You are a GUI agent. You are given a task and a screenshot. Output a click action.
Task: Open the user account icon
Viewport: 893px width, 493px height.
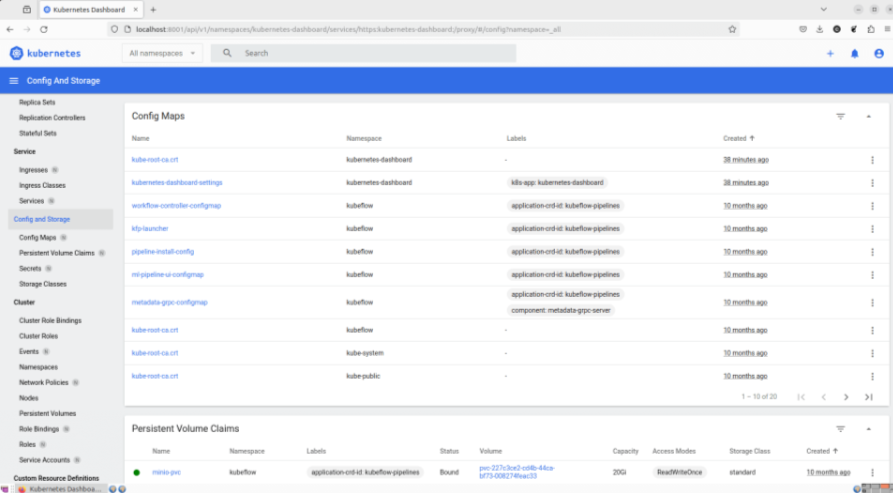pyautogui.click(x=879, y=54)
